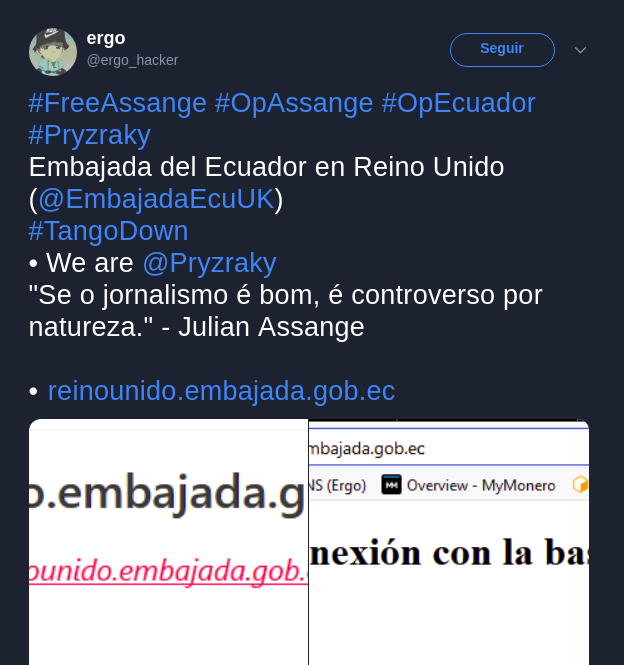Open the #OpAssange hashtag
Screen dimensions: 624x665
point(294,103)
